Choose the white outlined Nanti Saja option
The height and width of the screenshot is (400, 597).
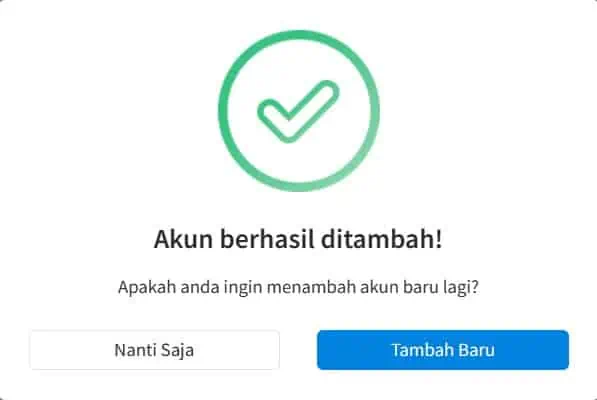point(155,350)
